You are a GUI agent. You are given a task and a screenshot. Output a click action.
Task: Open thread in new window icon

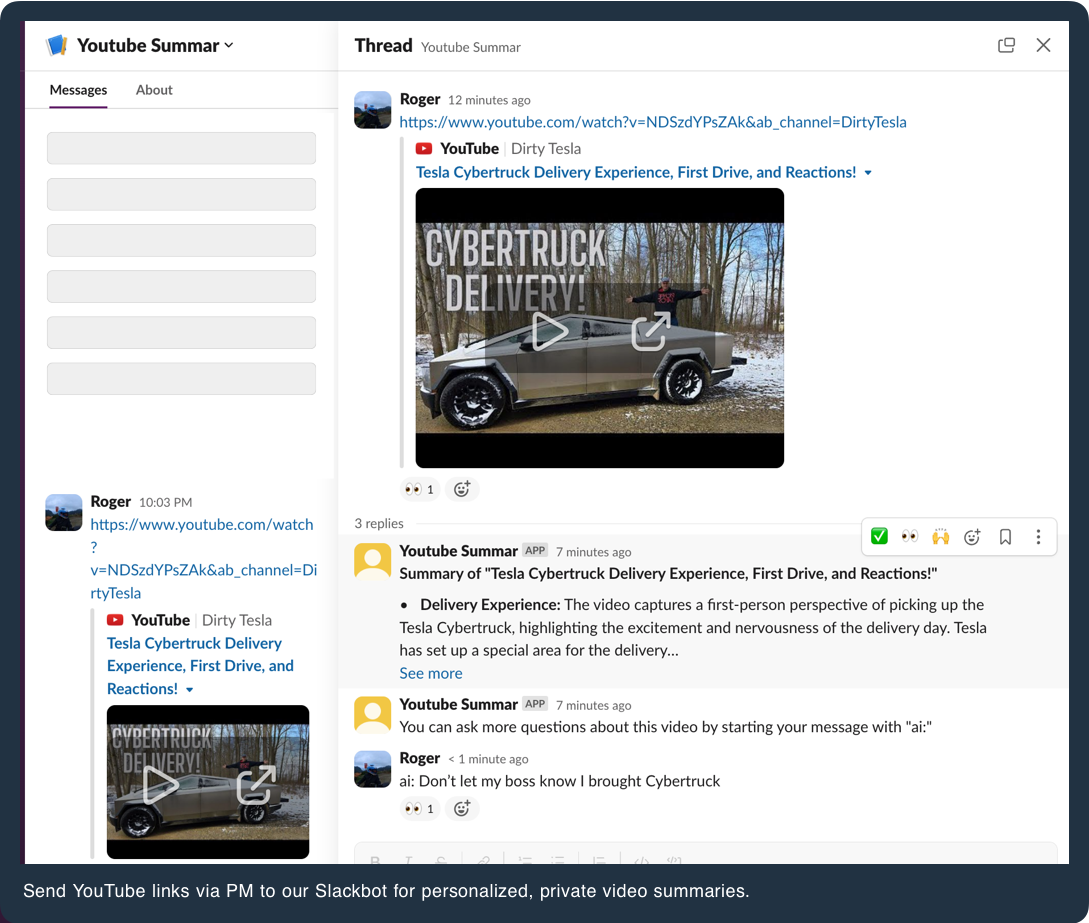coord(1006,46)
